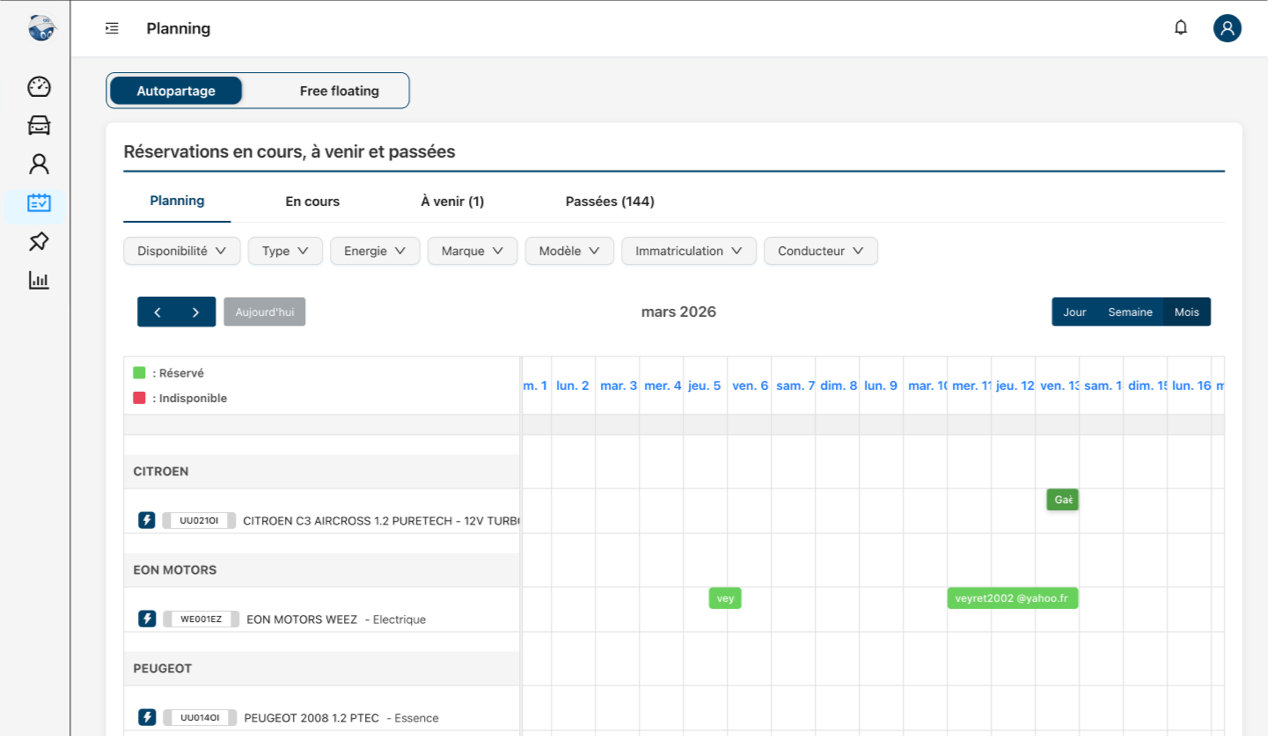Expand the Disponibilité filter
This screenshot has height=736, width=1268.
182,251
